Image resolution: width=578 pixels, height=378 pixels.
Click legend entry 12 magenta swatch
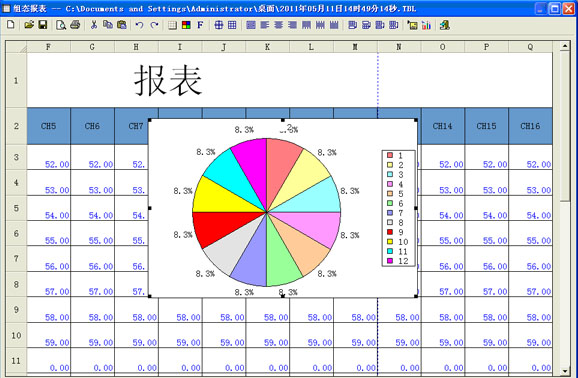pyautogui.click(x=390, y=261)
